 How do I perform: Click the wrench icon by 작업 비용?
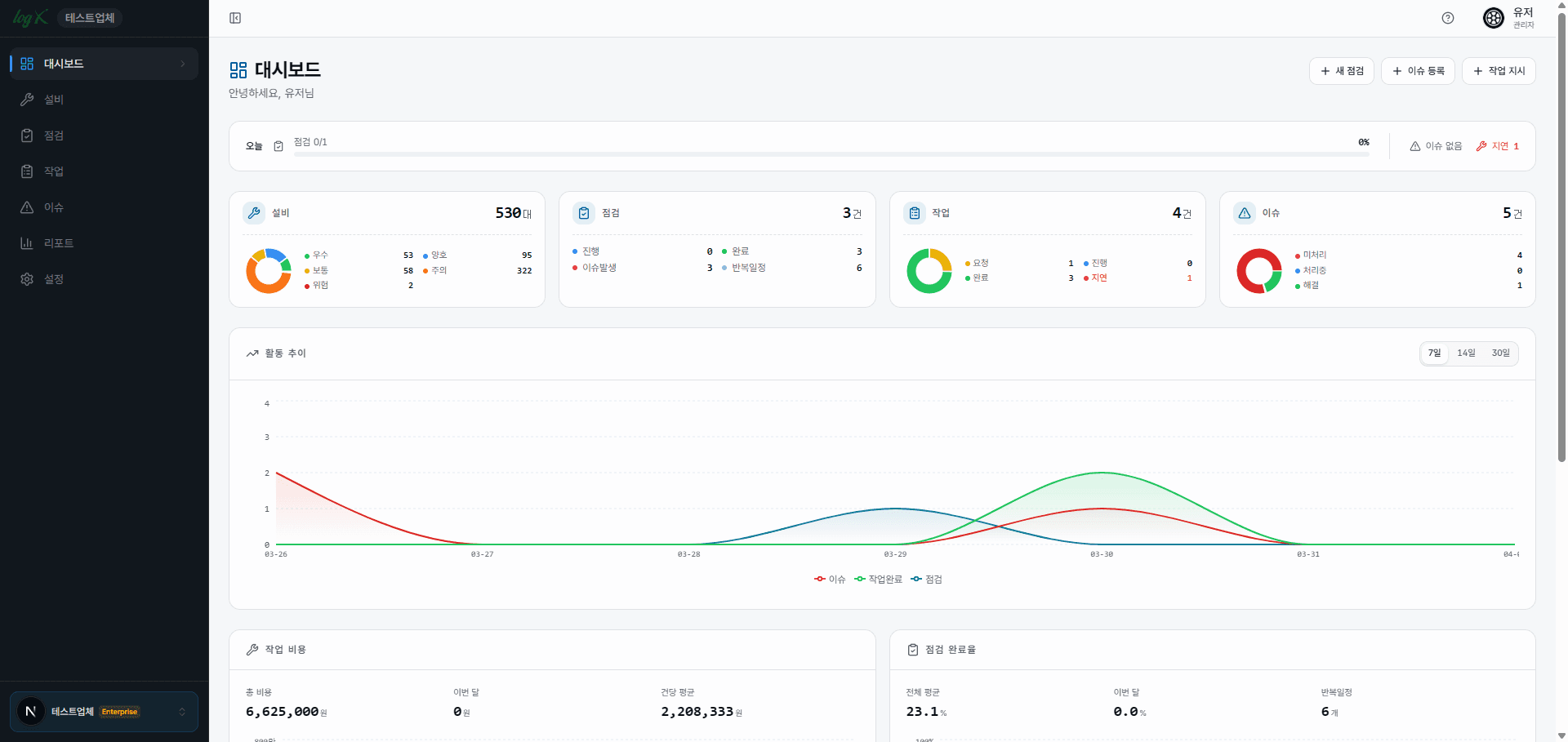point(252,650)
